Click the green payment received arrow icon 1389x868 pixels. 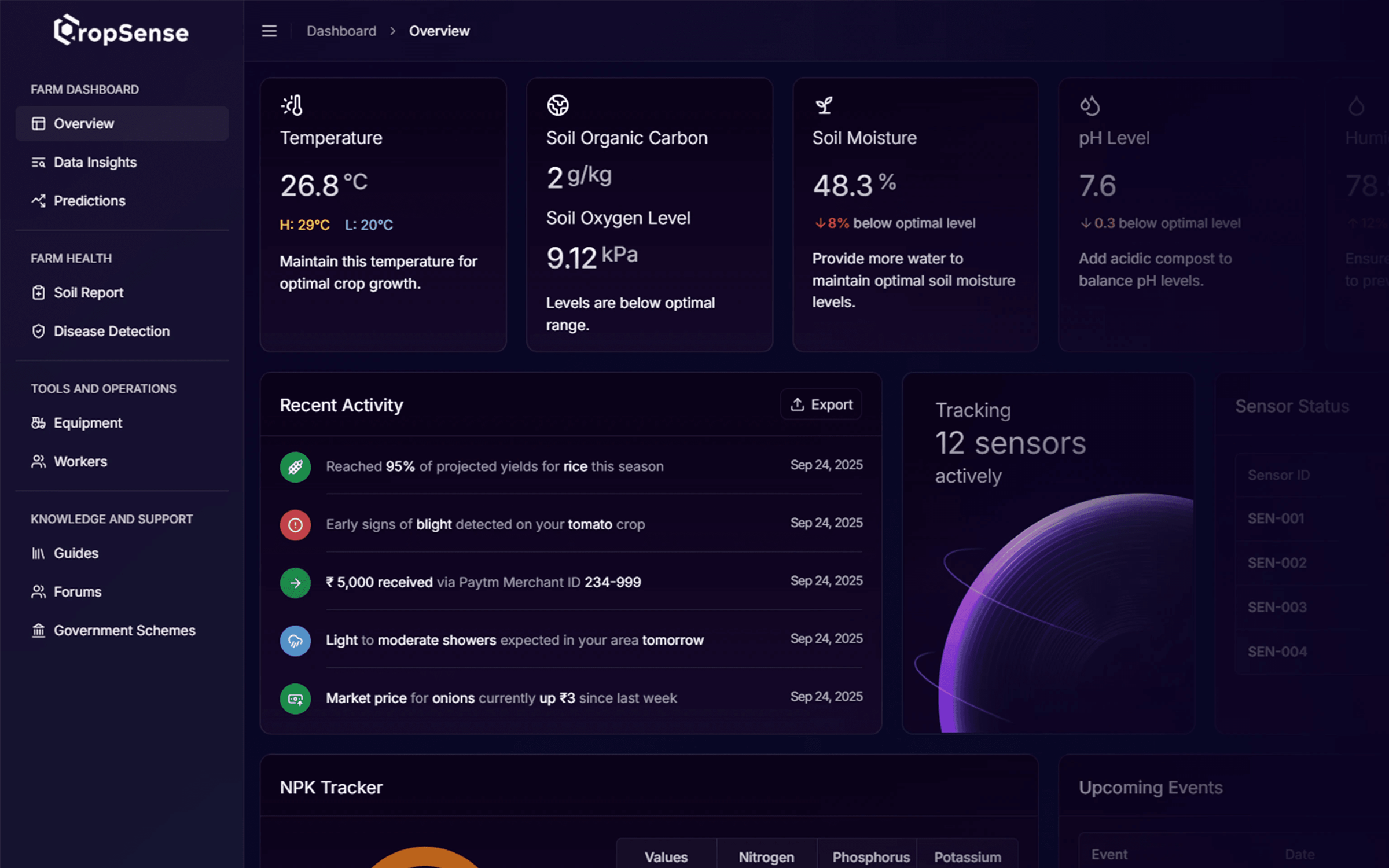(x=295, y=583)
